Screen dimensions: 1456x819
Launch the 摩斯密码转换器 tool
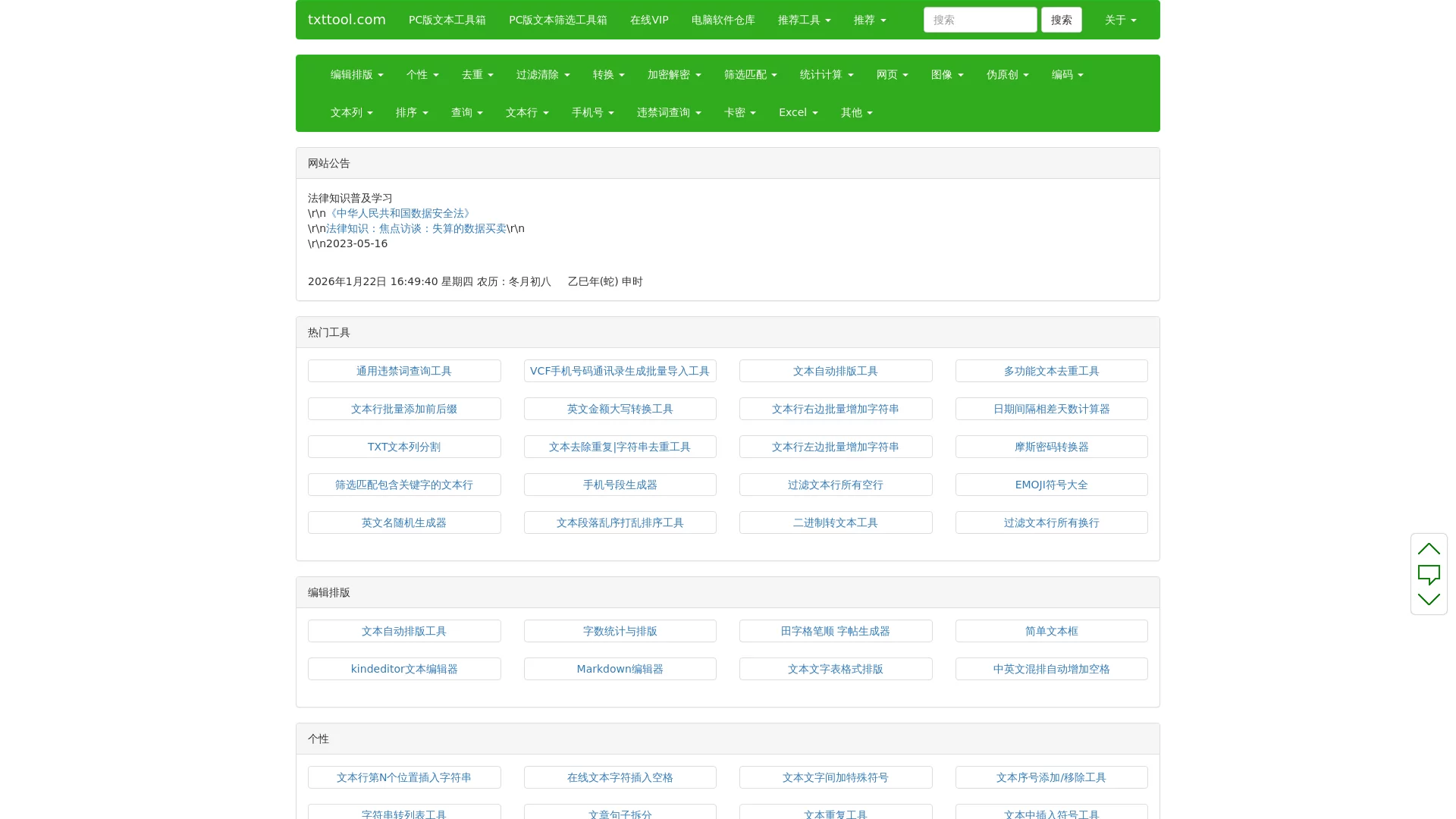(x=1051, y=447)
